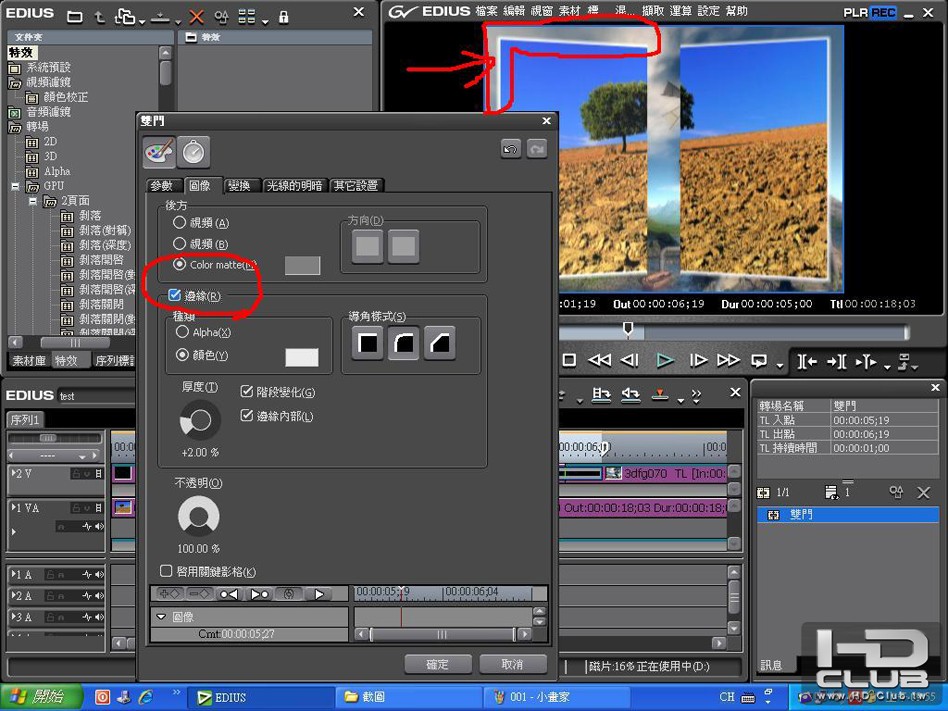This screenshot has width=948, height=711.
Task: Open the 其它設置 tab
Action: click(356, 185)
